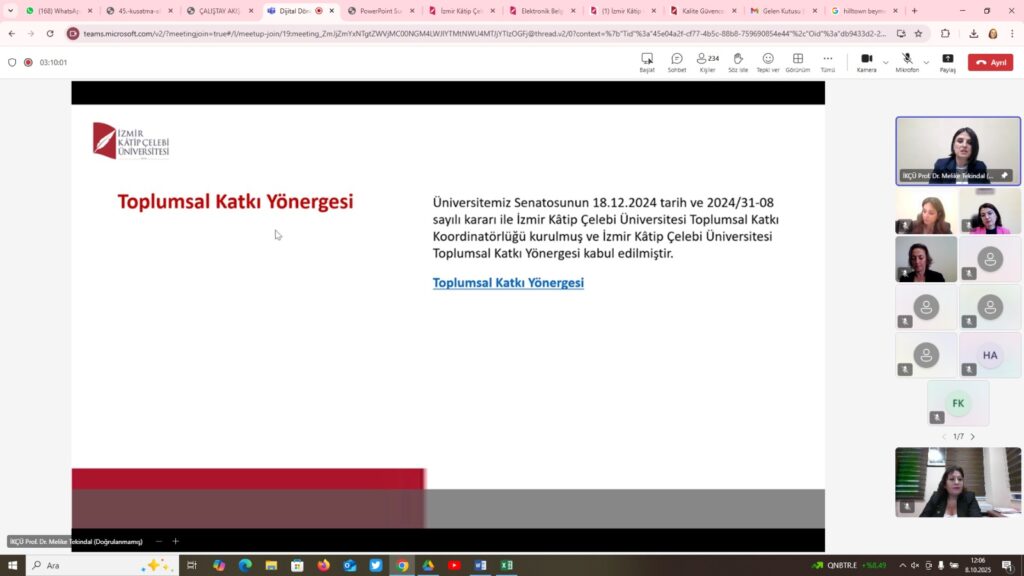This screenshot has height=576, width=1024.
Task: Switch to the PowerPoint browser tab
Action: tap(374, 11)
